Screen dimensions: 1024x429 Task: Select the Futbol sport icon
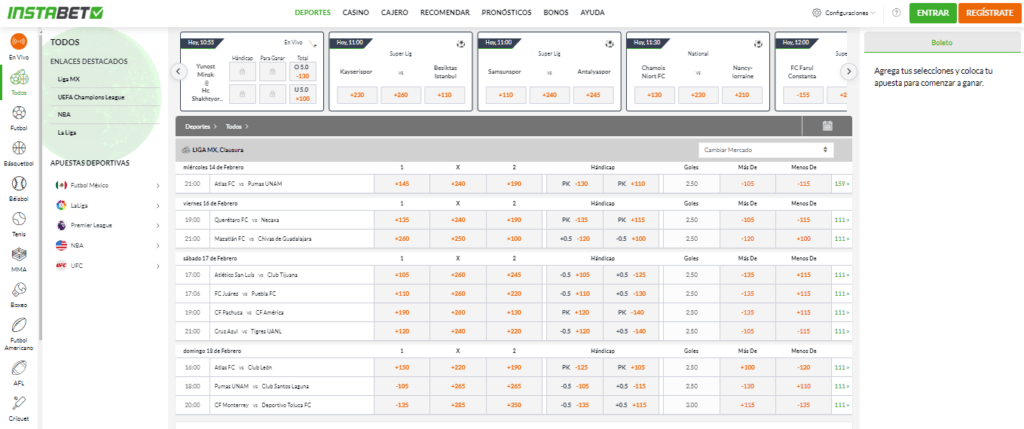pos(18,116)
